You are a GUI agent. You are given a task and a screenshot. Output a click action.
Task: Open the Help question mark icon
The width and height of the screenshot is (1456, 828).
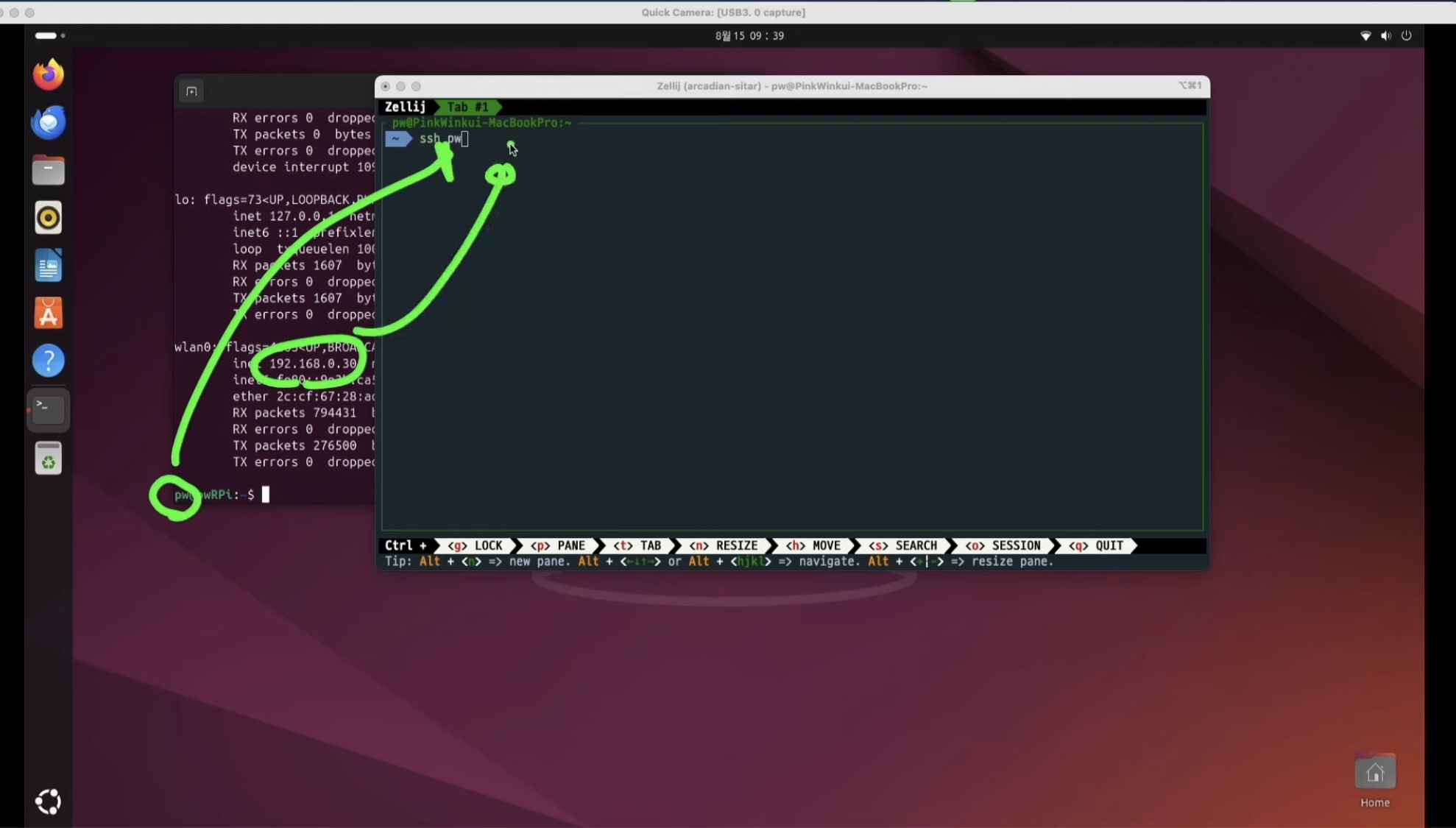point(49,361)
